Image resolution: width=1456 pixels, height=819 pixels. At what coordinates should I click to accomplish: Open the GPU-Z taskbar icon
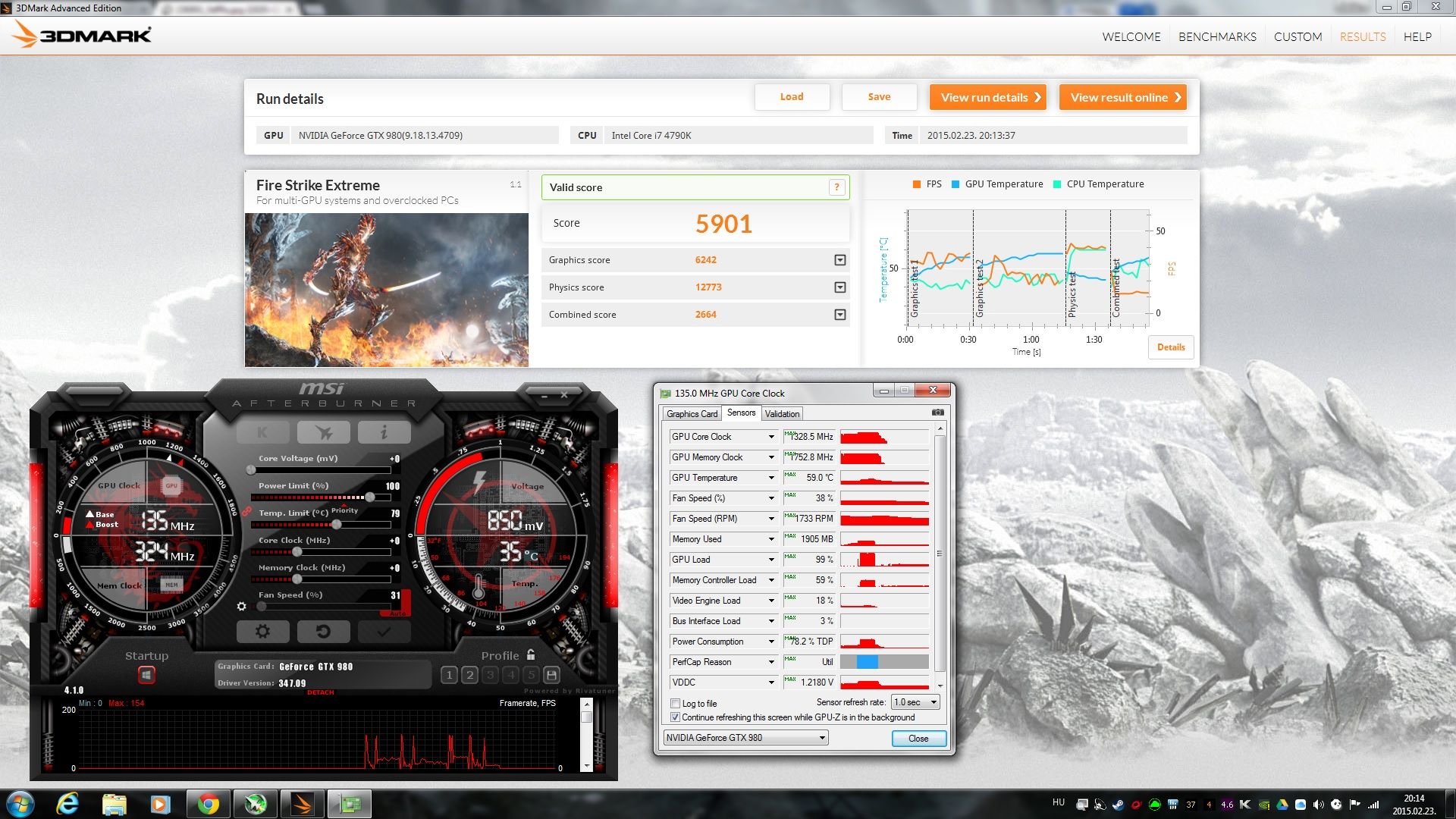[x=350, y=804]
